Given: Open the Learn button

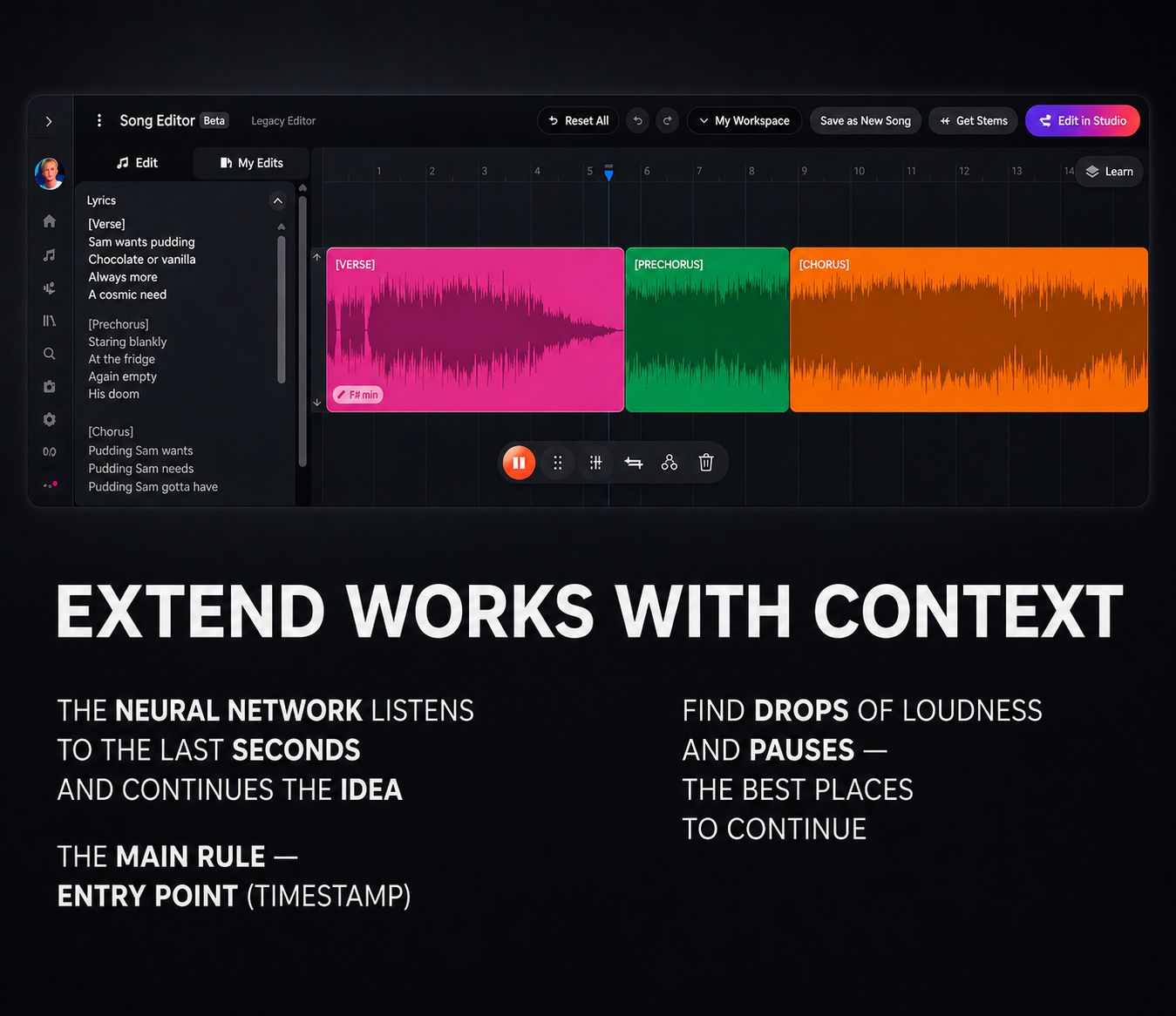Looking at the screenshot, I should click(1109, 172).
